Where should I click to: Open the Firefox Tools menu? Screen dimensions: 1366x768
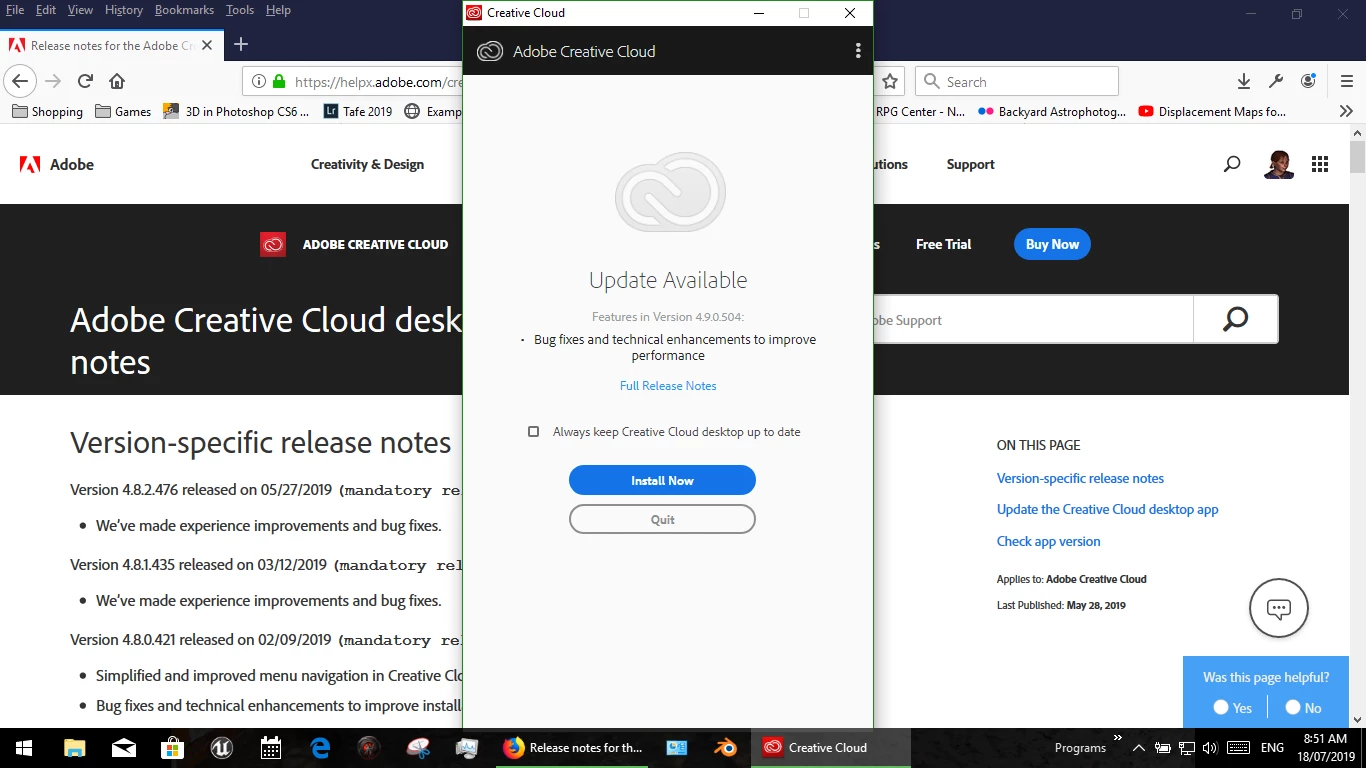coord(240,10)
